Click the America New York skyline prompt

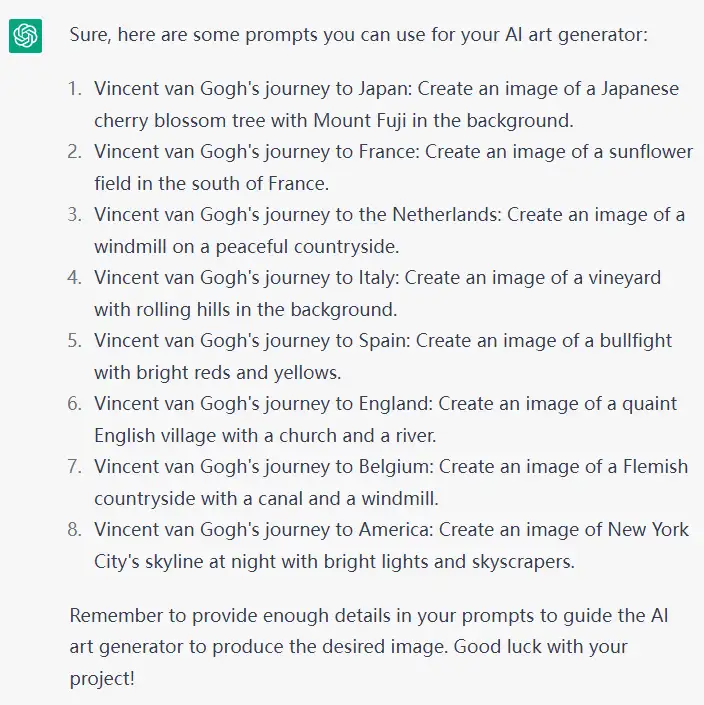(391, 545)
